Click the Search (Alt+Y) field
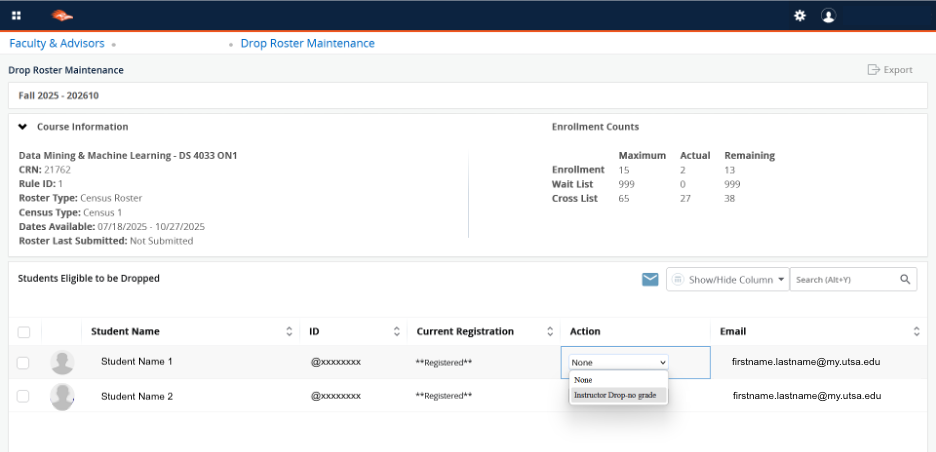Screen dimensions: 936x452 pos(843,280)
